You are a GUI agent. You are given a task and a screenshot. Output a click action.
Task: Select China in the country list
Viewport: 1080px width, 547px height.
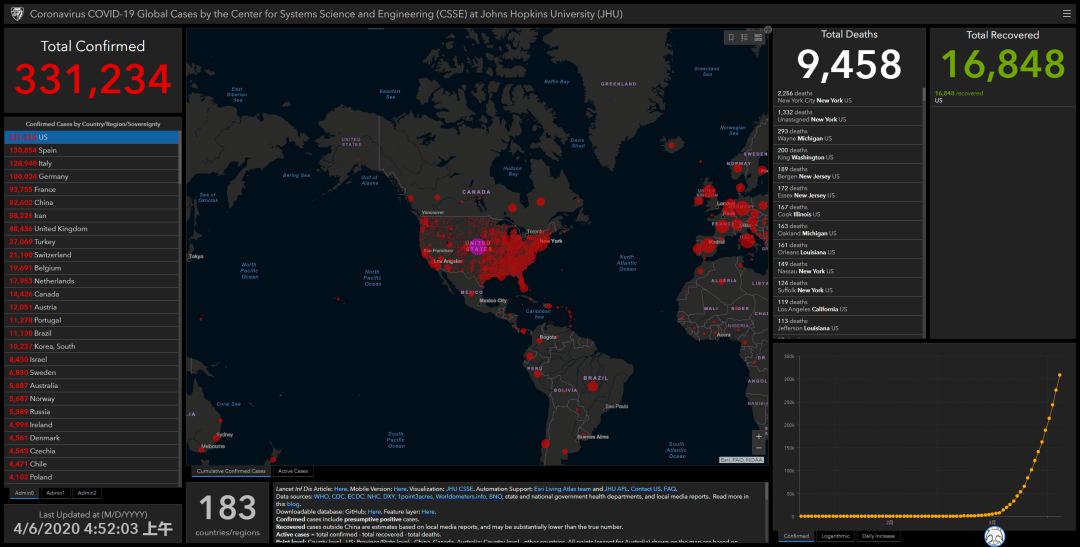[92, 203]
